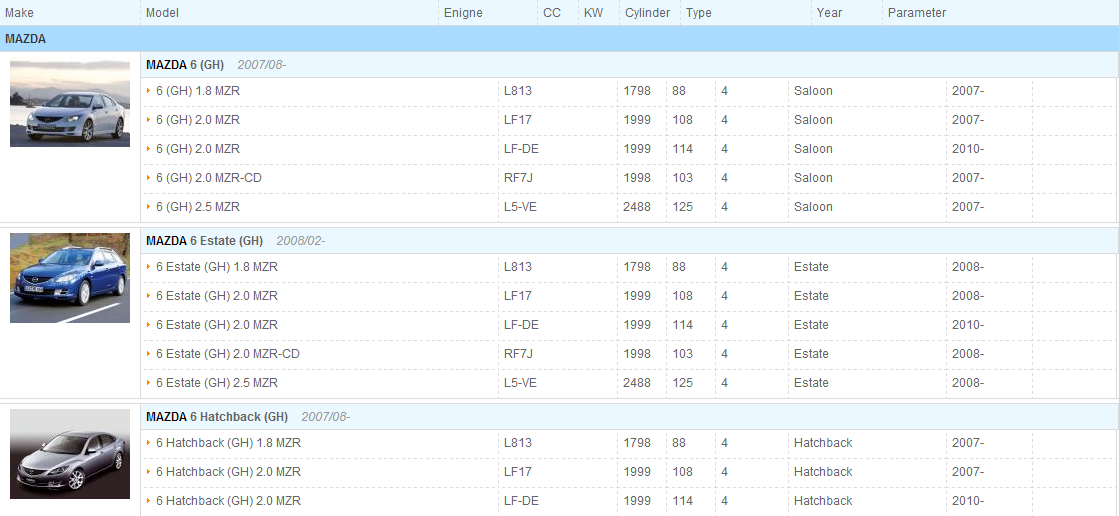The height and width of the screenshot is (516, 1119).
Task: Open the silver Mazda 6 saloon thumbnail
Action: (x=70, y=103)
